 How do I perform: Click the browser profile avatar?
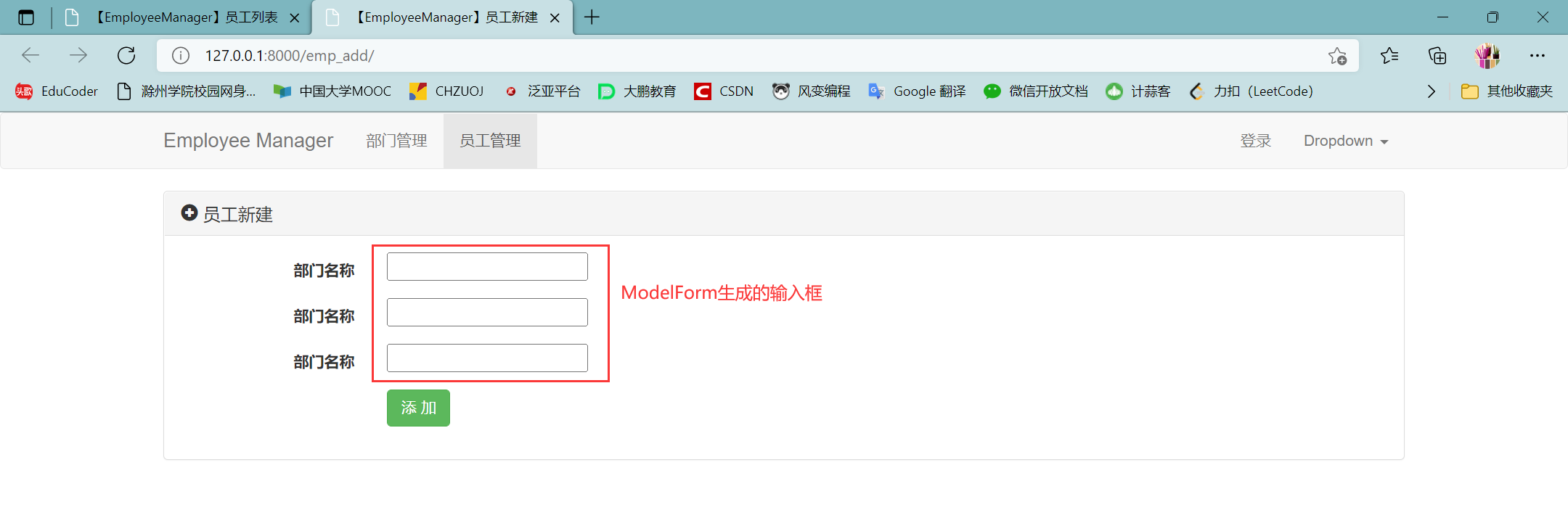(1487, 56)
